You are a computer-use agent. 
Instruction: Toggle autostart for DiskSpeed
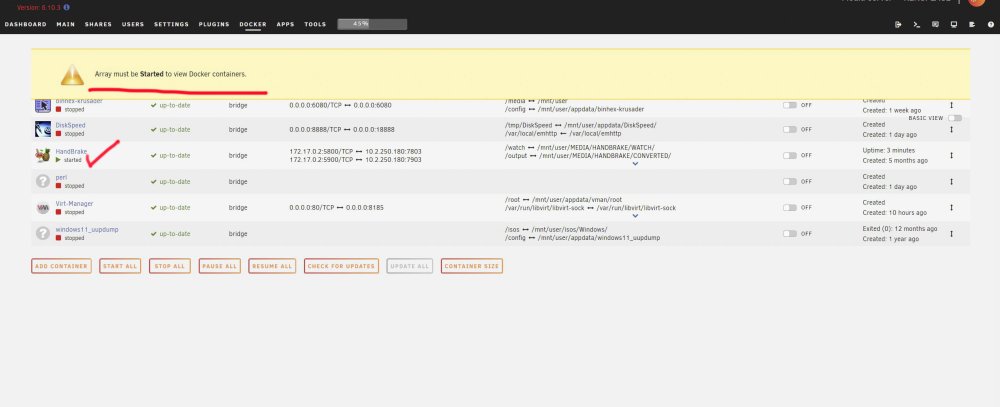click(x=790, y=129)
